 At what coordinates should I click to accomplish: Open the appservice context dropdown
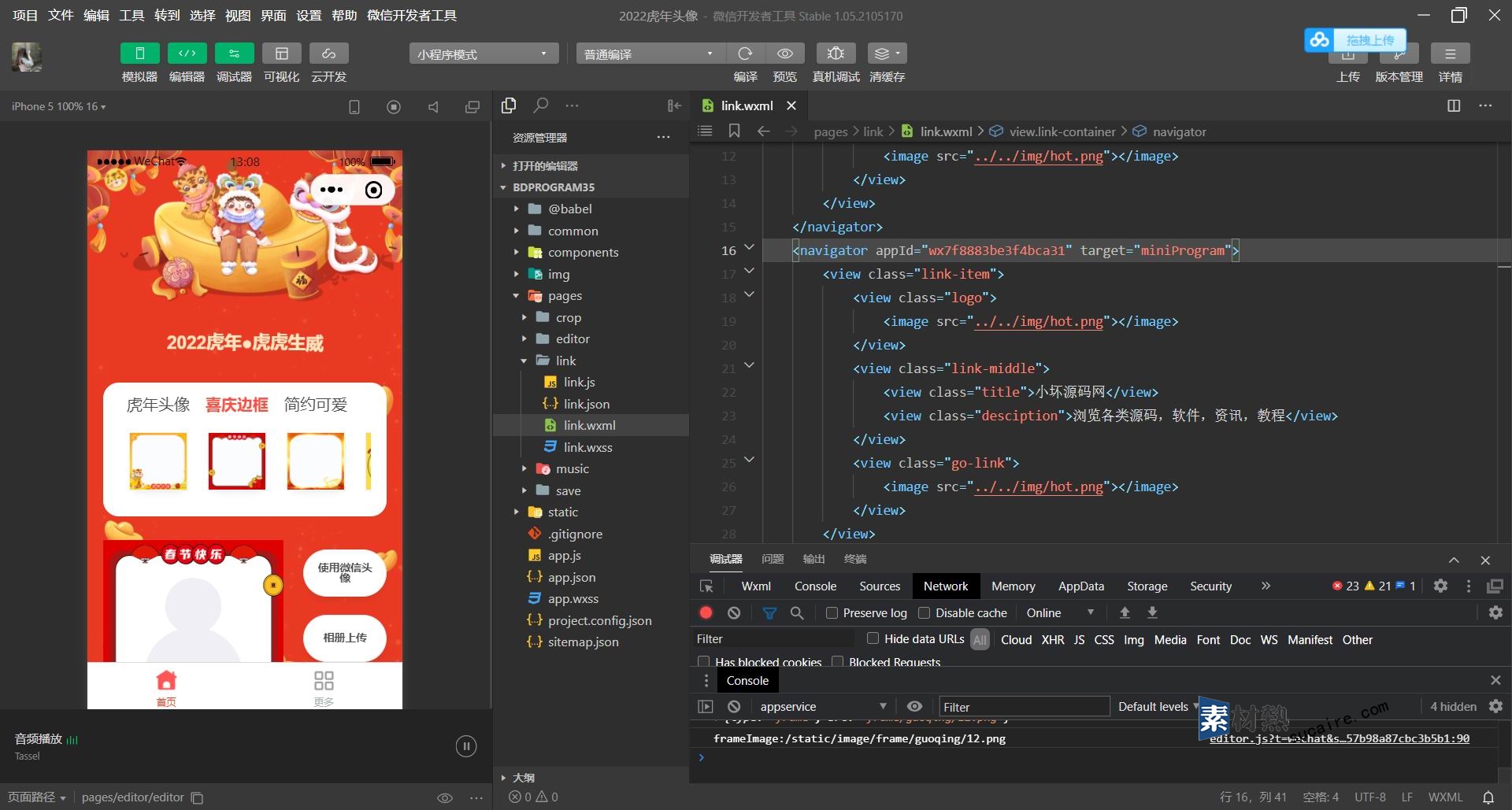823,706
